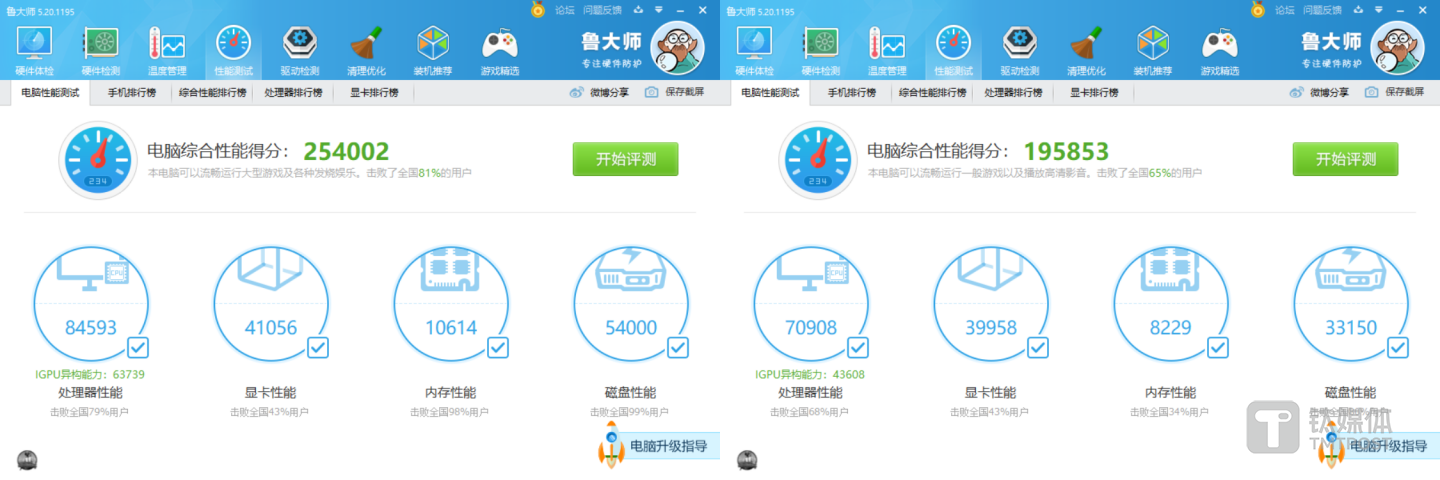This screenshot has height=480, width=1440.
Task: Open 论坛 link in the right window
Action: click(1285, 10)
